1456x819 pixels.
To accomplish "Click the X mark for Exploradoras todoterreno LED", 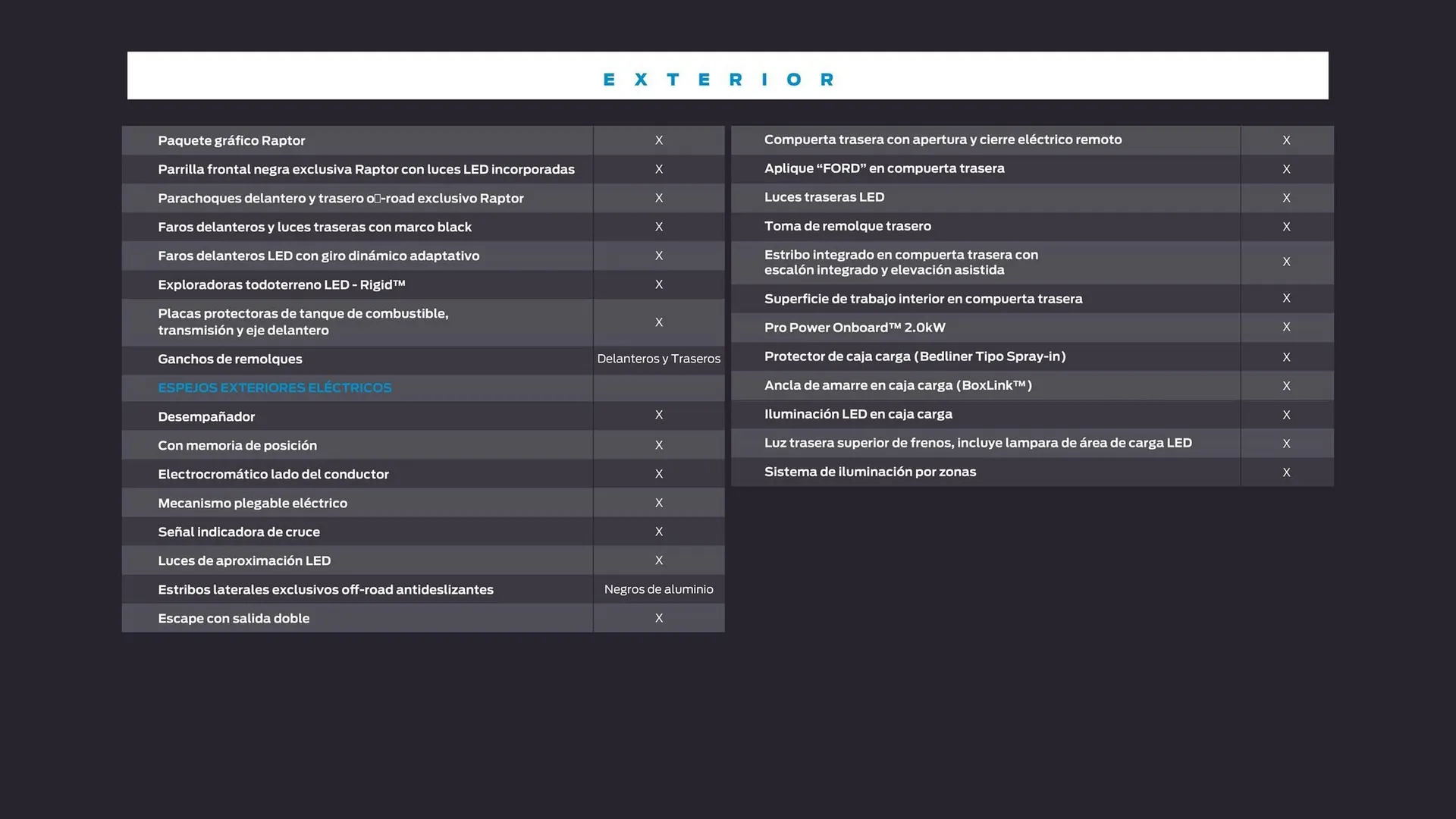I will 658,284.
